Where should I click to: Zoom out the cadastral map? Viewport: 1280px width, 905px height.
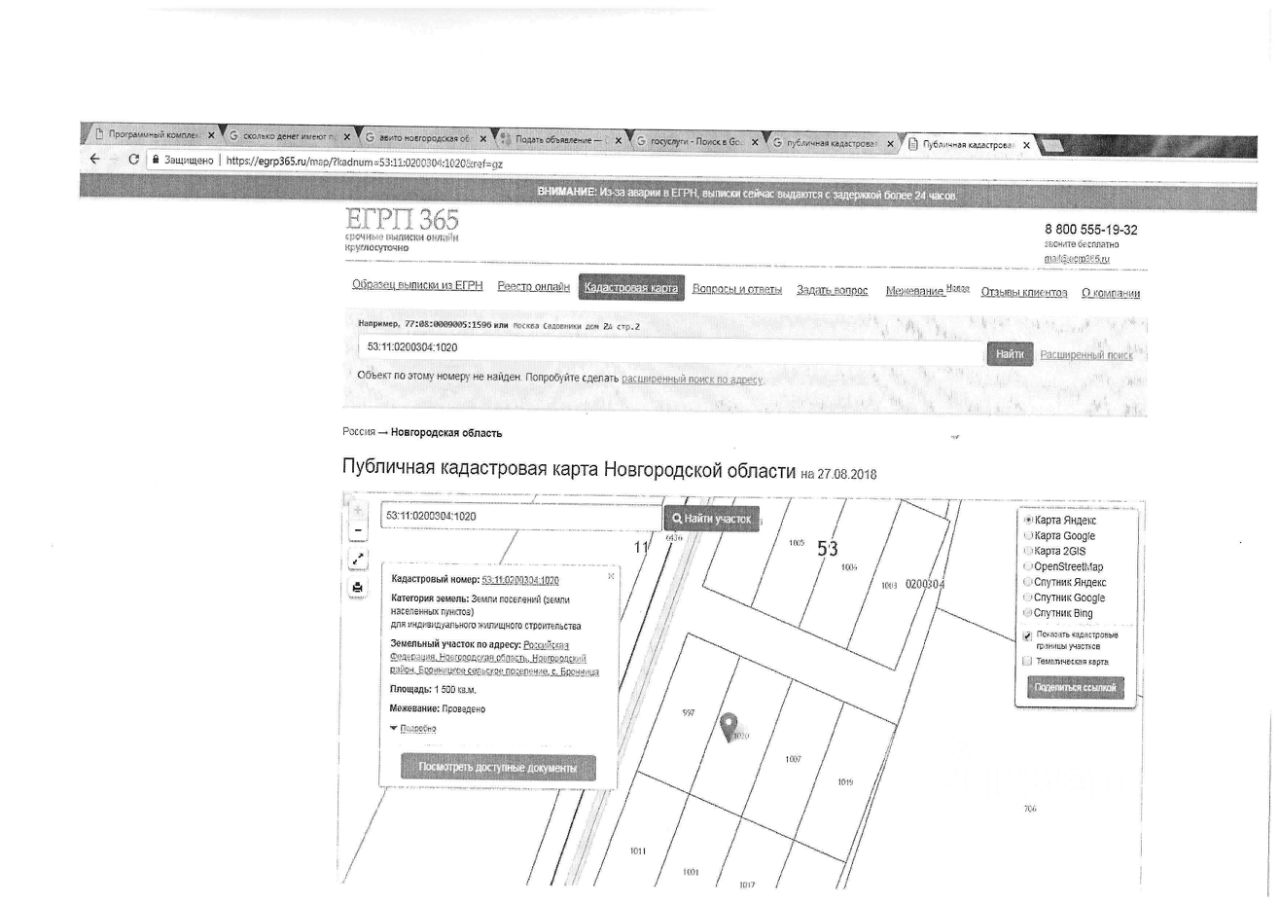(357, 530)
